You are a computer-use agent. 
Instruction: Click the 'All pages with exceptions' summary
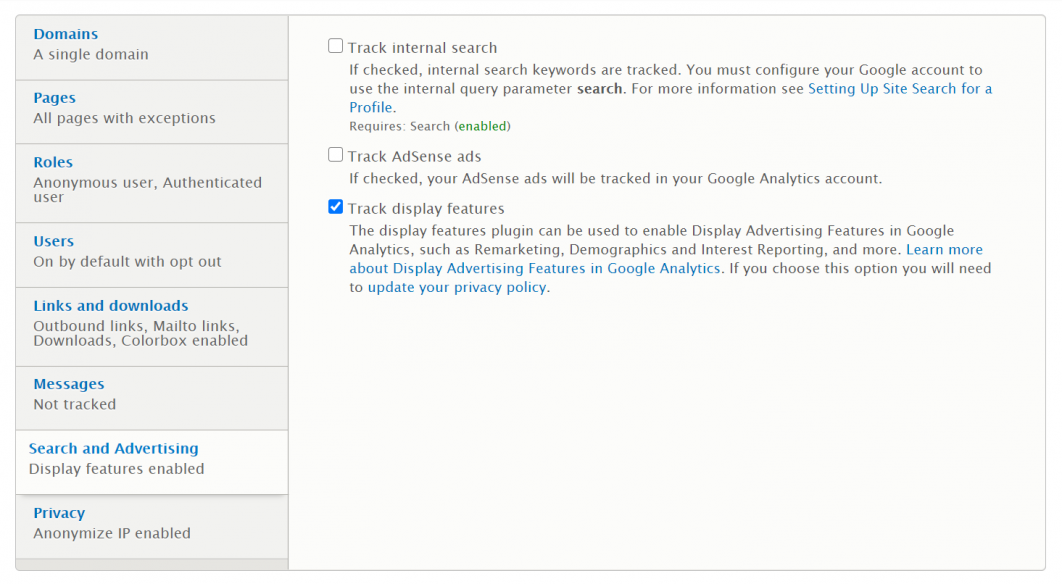tap(125, 118)
